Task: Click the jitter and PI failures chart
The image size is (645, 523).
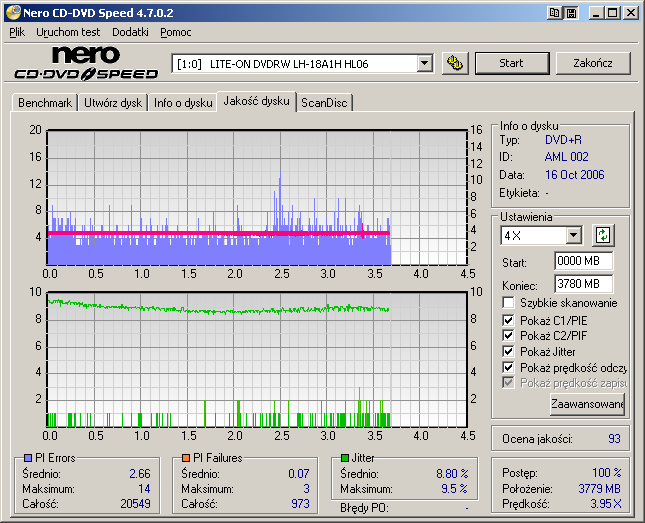Action: (257, 360)
